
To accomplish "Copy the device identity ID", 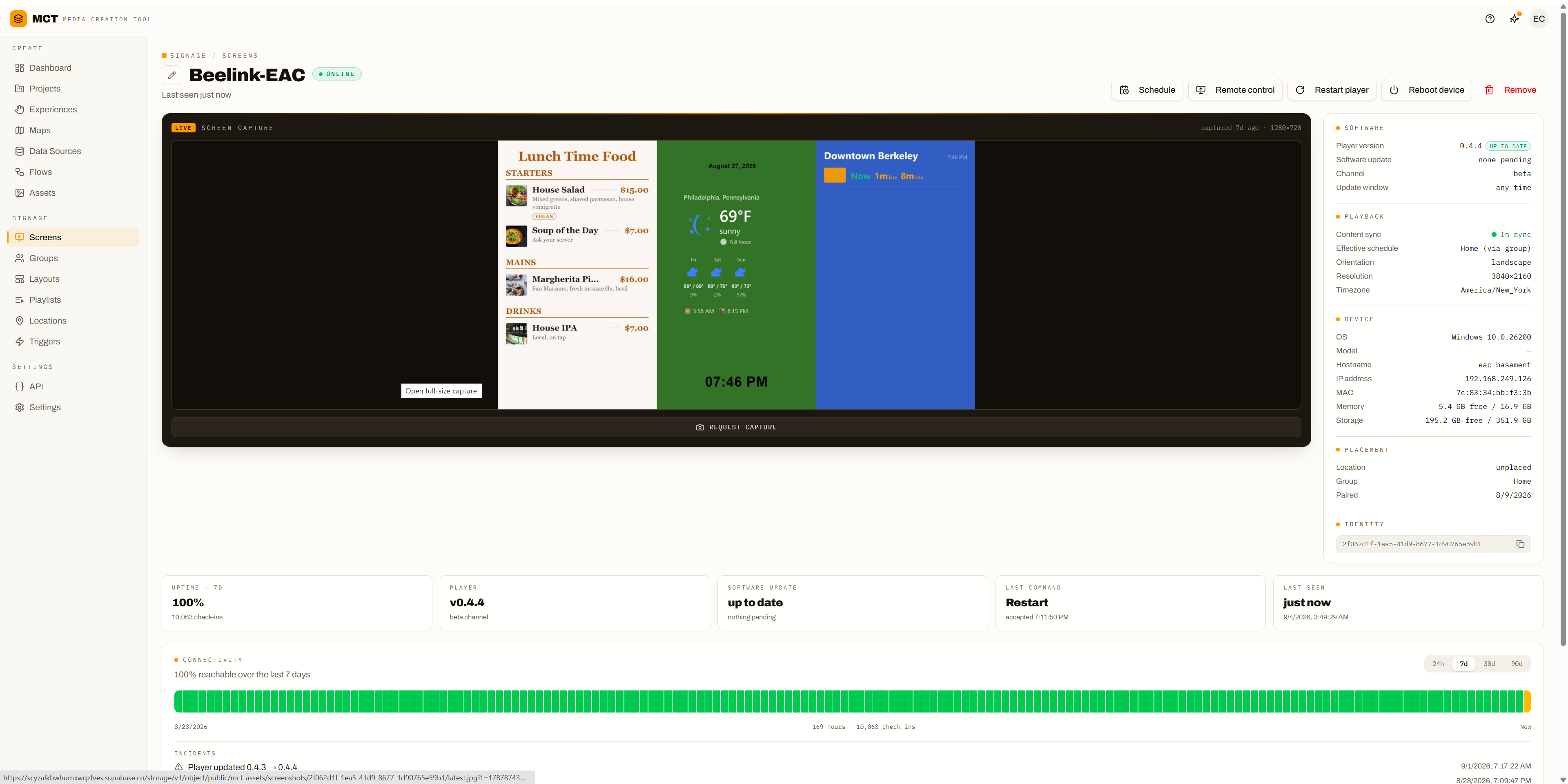I will (x=1520, y=544).
